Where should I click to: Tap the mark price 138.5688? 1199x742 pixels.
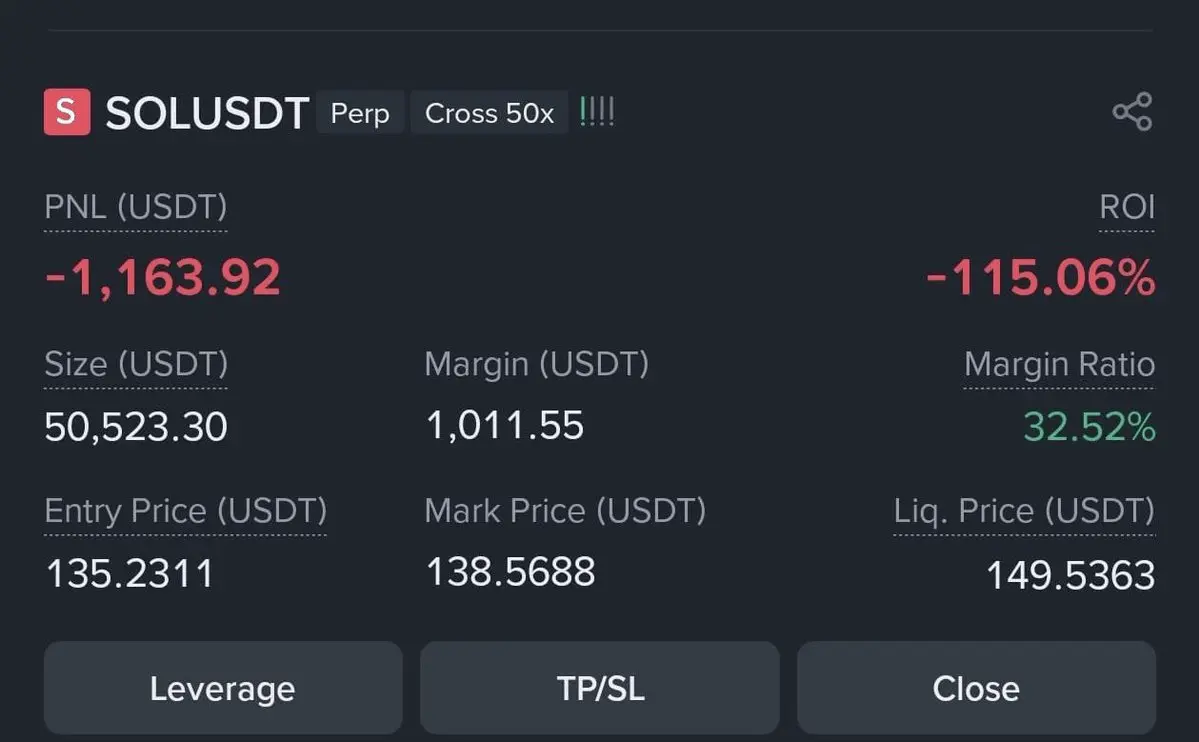coord(510,571)
